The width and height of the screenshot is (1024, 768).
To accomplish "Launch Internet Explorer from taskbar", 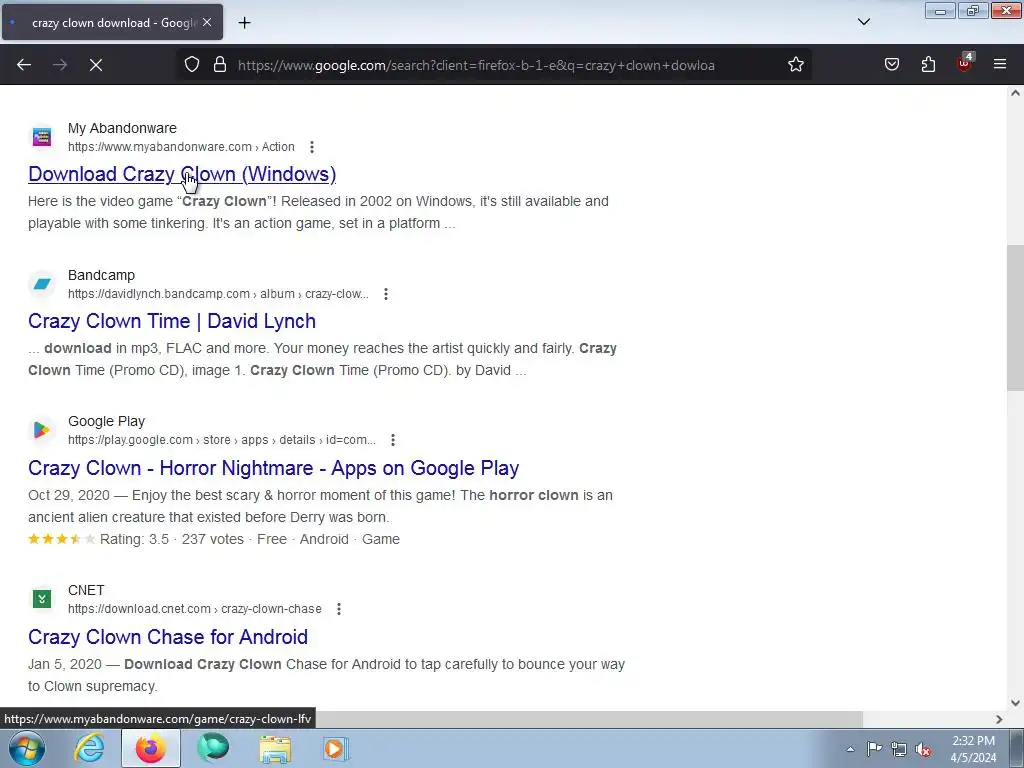I will 89,748.
